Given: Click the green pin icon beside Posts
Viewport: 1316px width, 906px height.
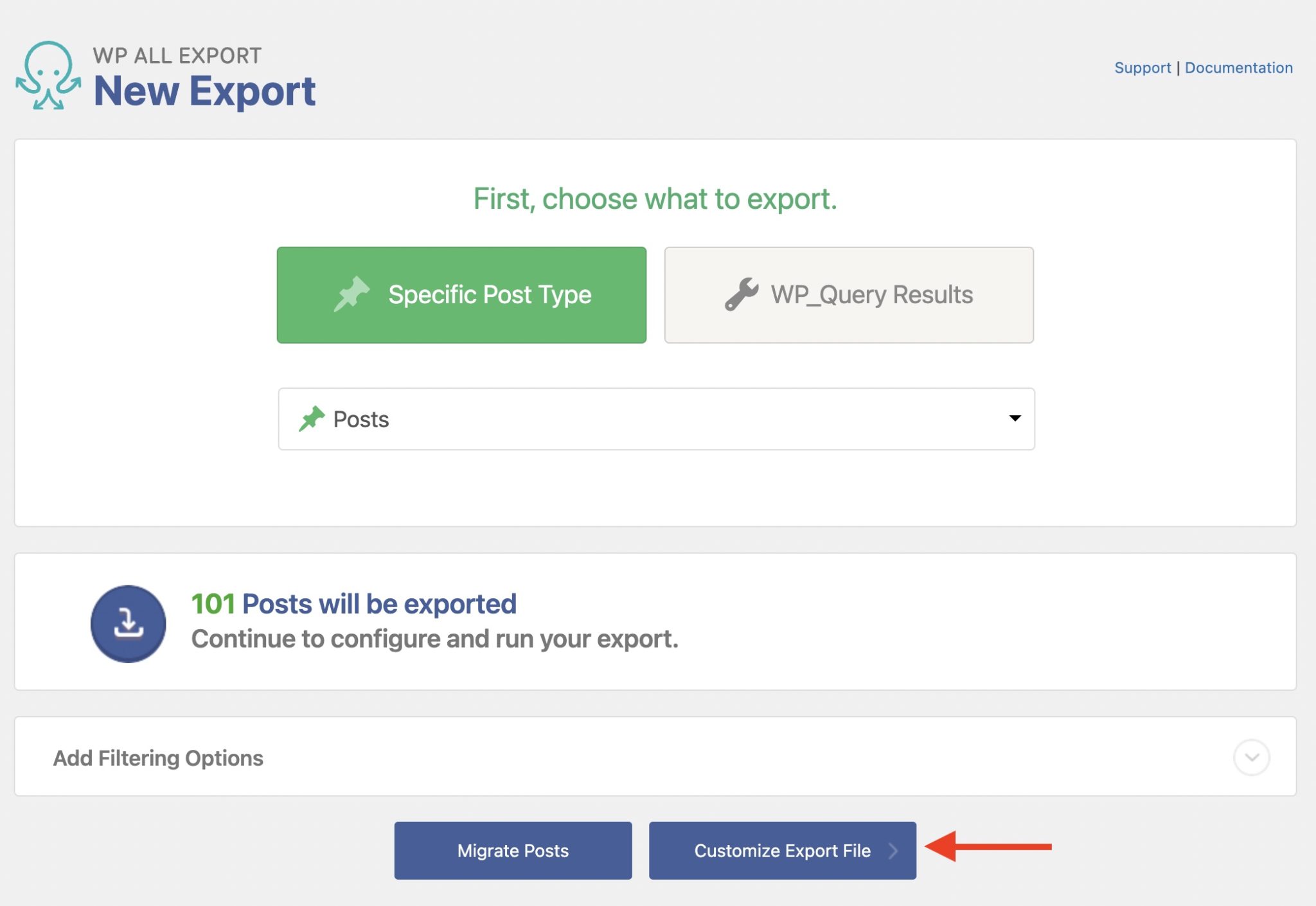Looking at the screenshot, I should point(312,418).
